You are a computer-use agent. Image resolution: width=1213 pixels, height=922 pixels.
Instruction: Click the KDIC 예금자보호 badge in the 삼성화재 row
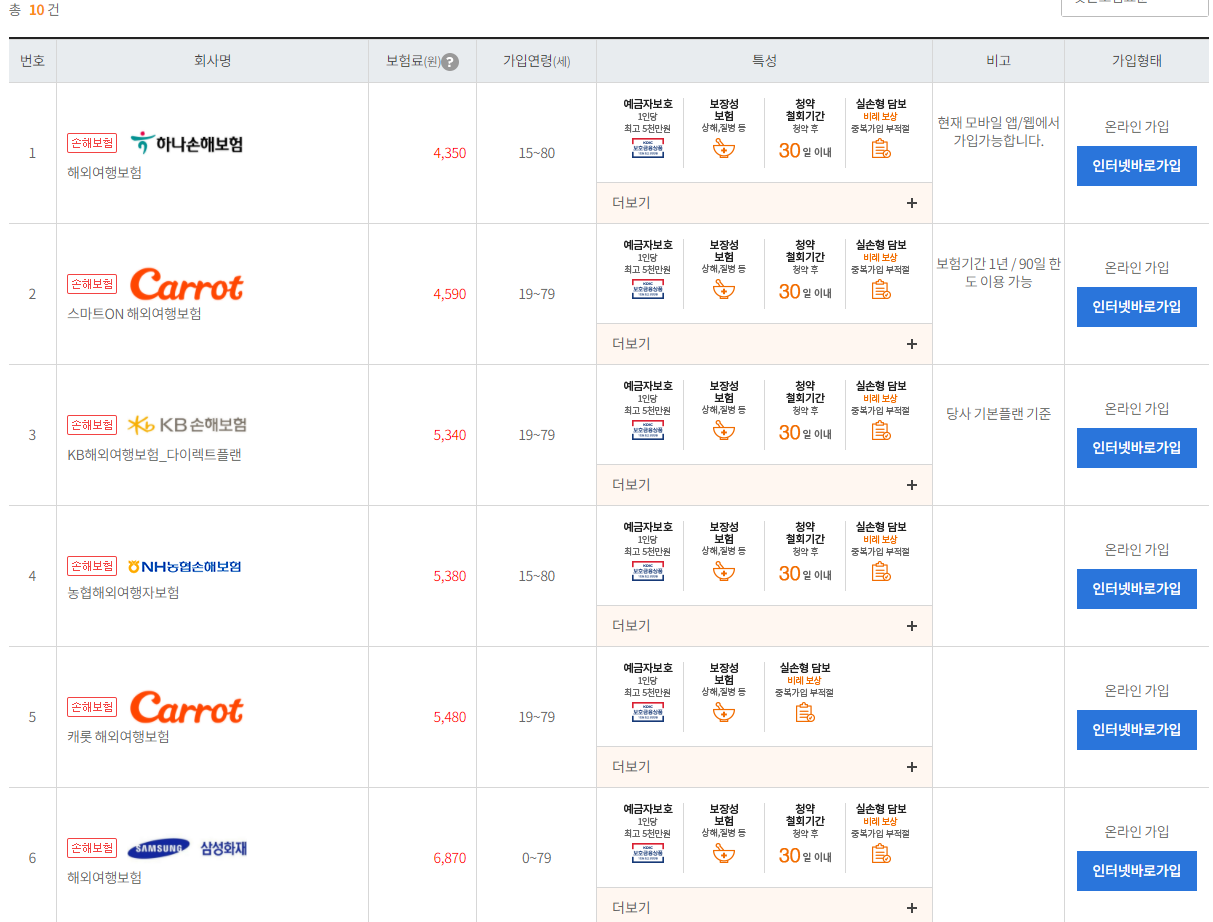point(648,853)
